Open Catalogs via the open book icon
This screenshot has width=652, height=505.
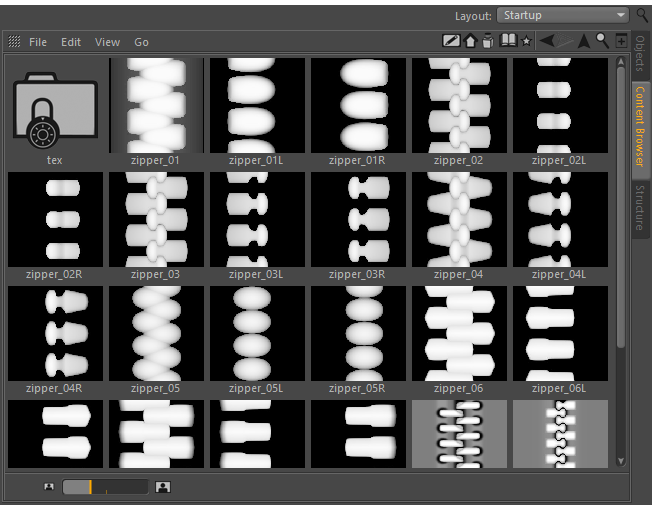pos(508,40)
